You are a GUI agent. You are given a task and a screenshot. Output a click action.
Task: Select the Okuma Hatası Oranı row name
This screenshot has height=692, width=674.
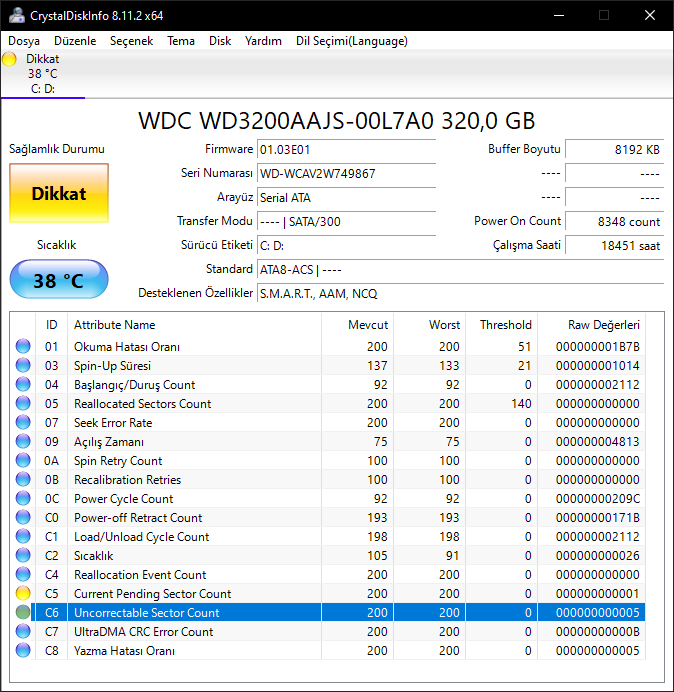point(127,347)
